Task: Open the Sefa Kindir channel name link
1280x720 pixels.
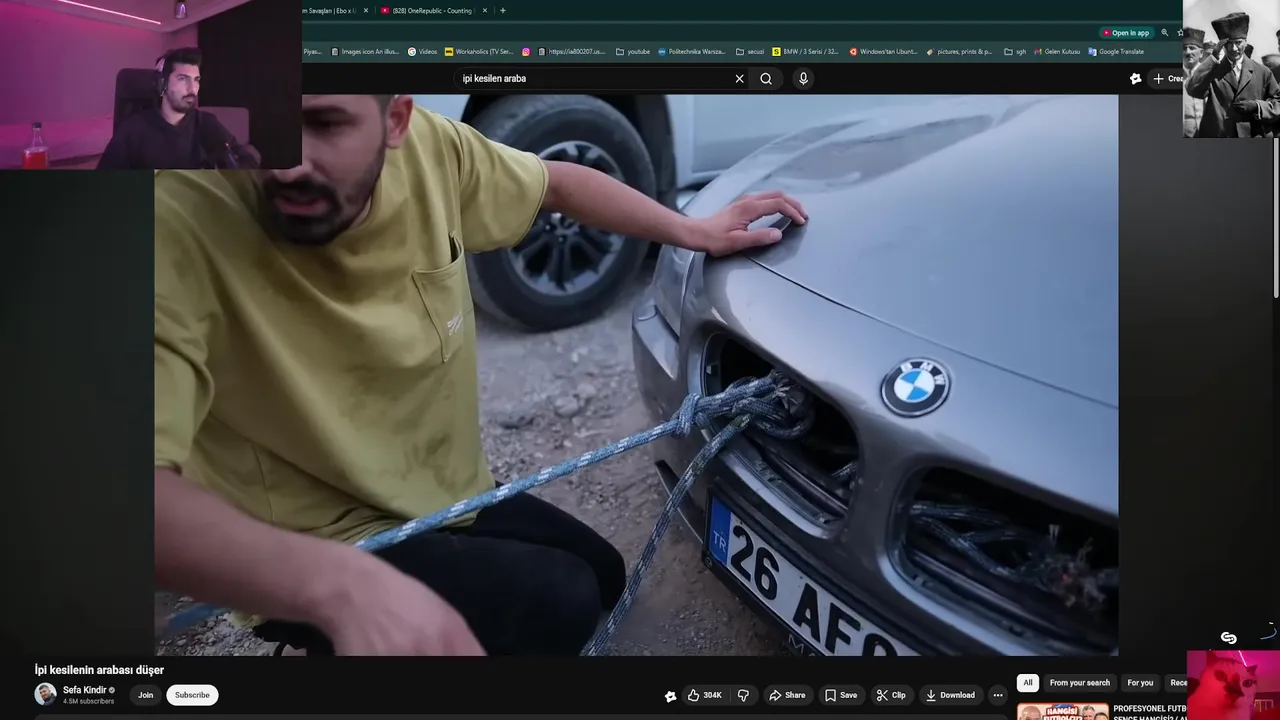Action: pyautogui.click(x=84, y=690)
